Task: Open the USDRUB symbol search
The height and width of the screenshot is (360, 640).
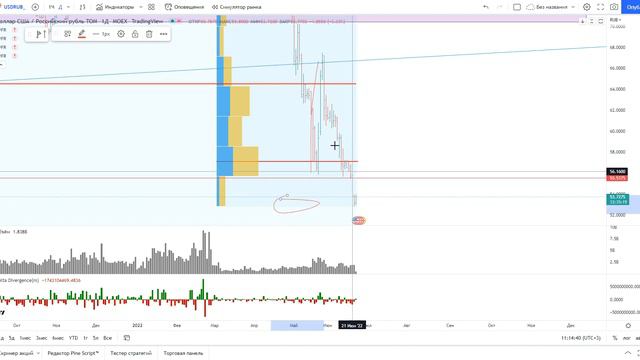Action: pos(13,7)
